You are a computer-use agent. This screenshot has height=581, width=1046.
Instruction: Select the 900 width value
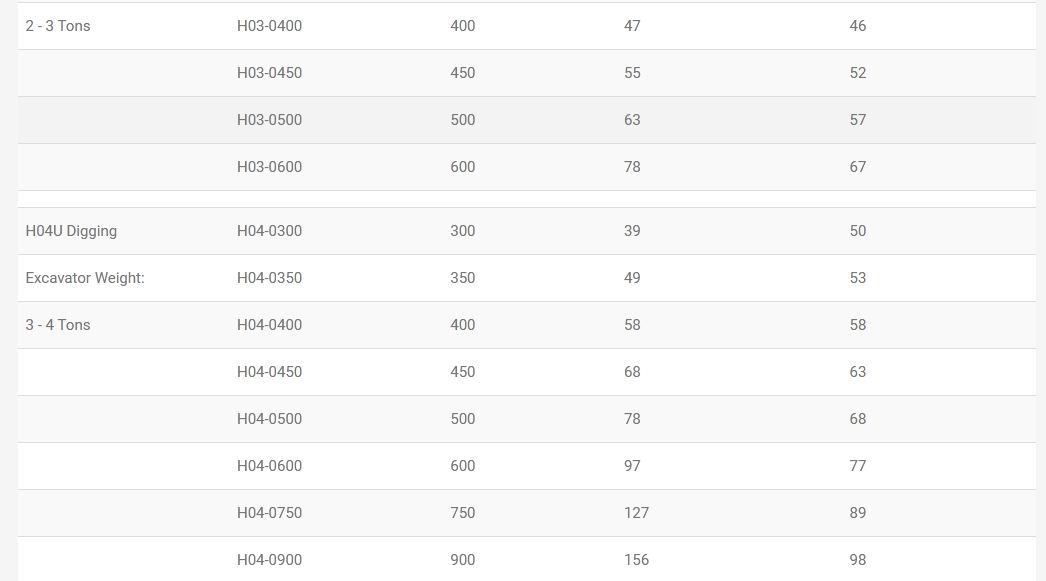(462, 560)
